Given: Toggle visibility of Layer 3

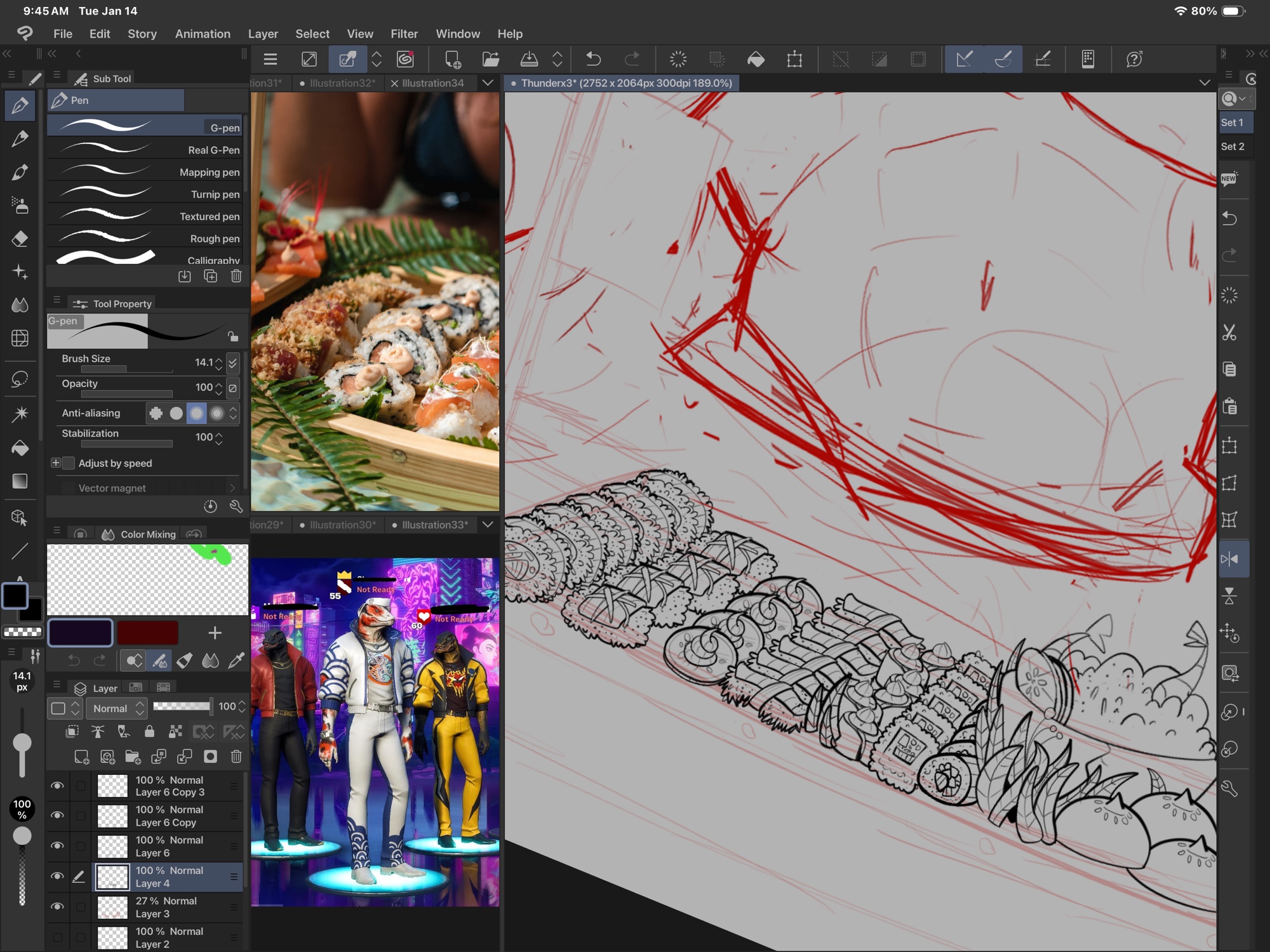Looking at the screenshot, I should click(57, 906).
